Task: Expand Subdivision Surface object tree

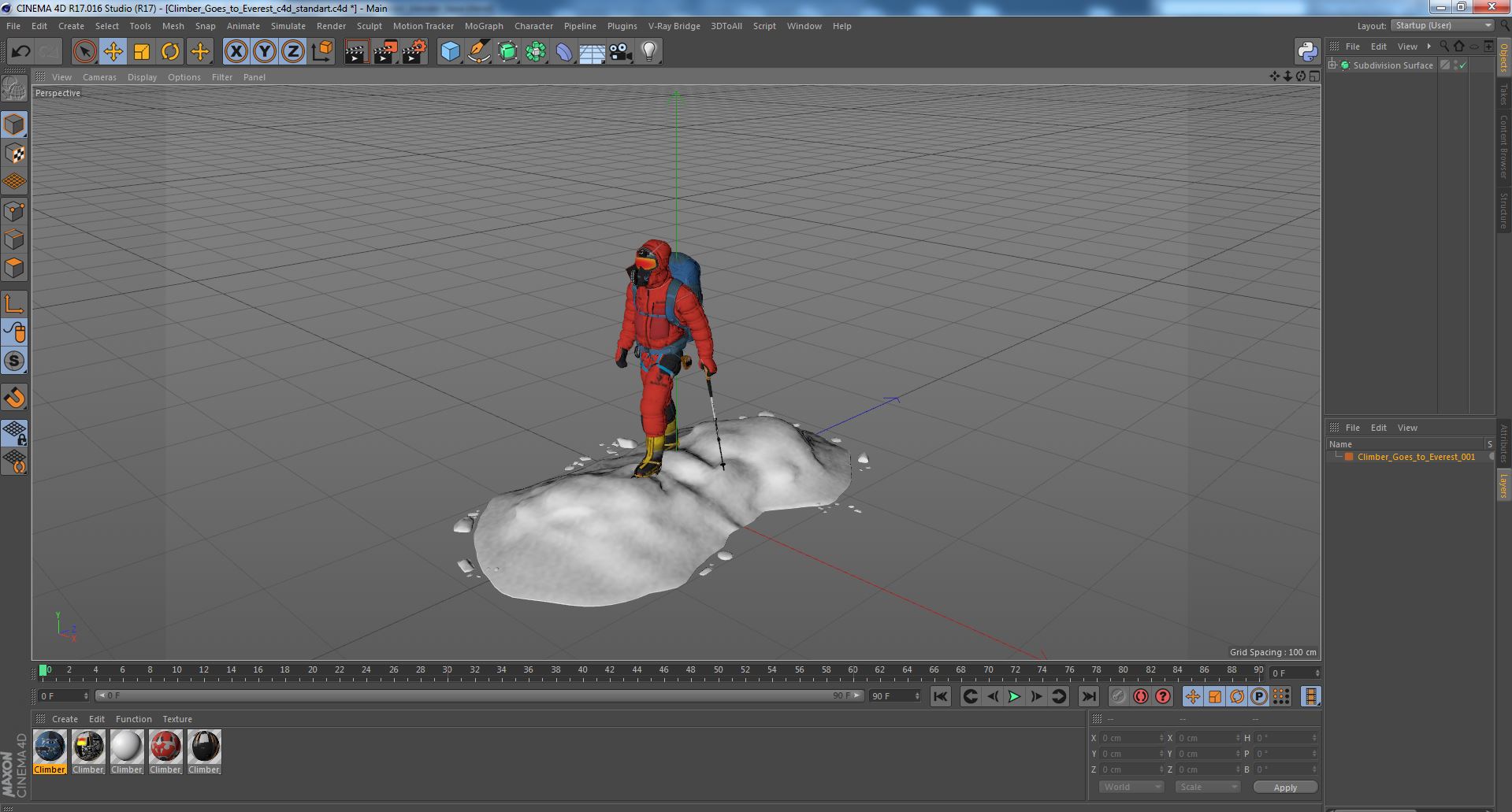Action: point(1332,65)
